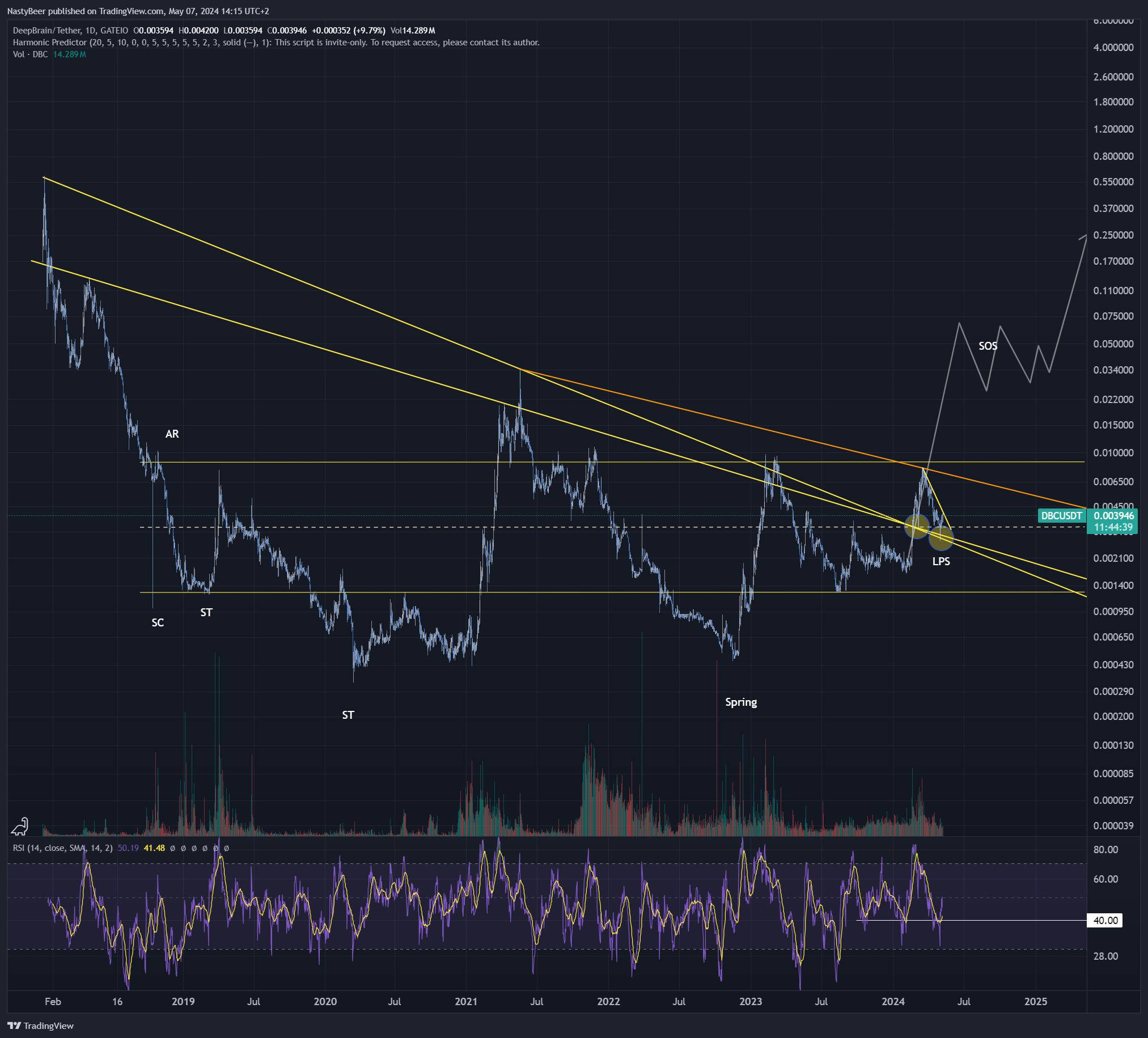This screenshot has width=1148, height=1038.
Task: Select the LPS annotation label
Action: tap(941, 561)
